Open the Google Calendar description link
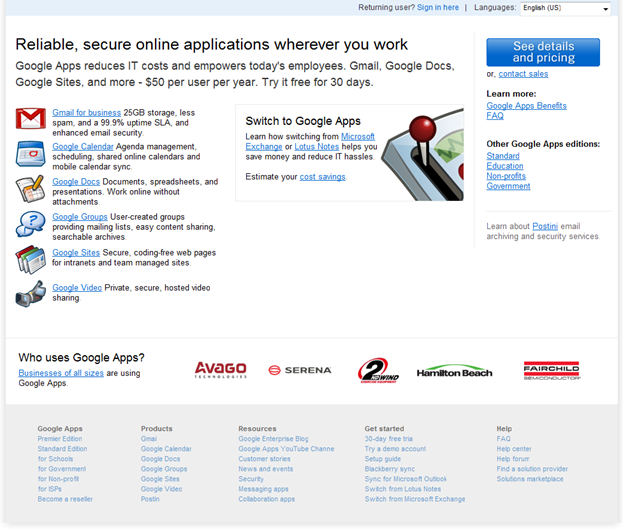This screenshot has height=529, width=623. (83, 147)
